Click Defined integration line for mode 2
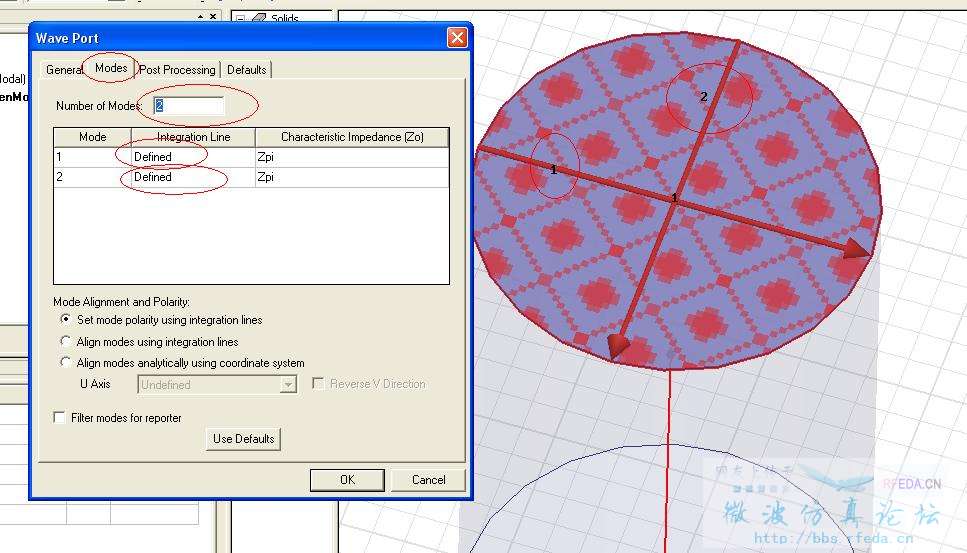This screenshot has width=967, height=553. (x=193, y=177)
